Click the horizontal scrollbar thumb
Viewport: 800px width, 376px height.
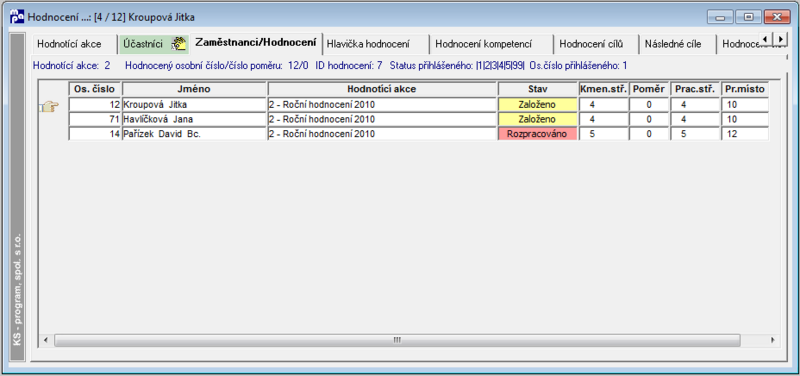(x=397, y=340)
